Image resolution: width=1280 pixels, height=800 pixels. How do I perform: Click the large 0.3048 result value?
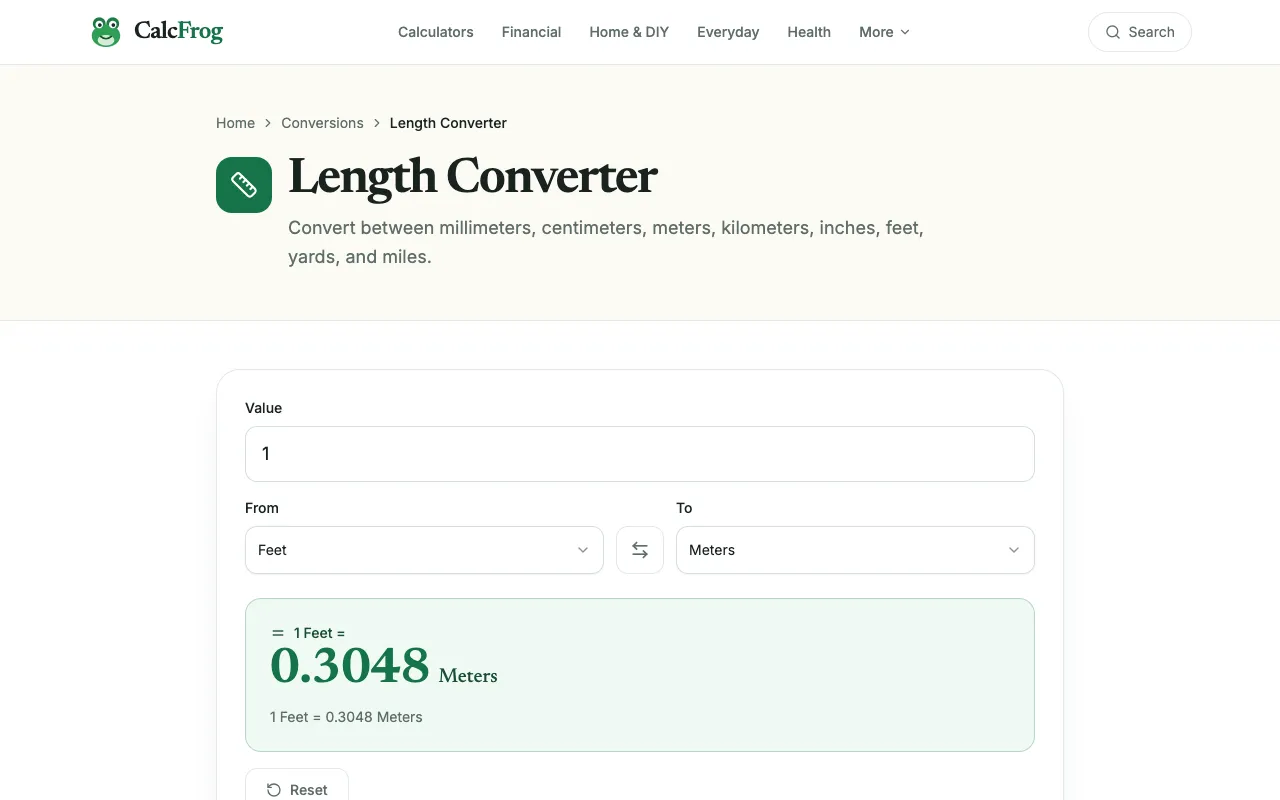tap(350, 666)
